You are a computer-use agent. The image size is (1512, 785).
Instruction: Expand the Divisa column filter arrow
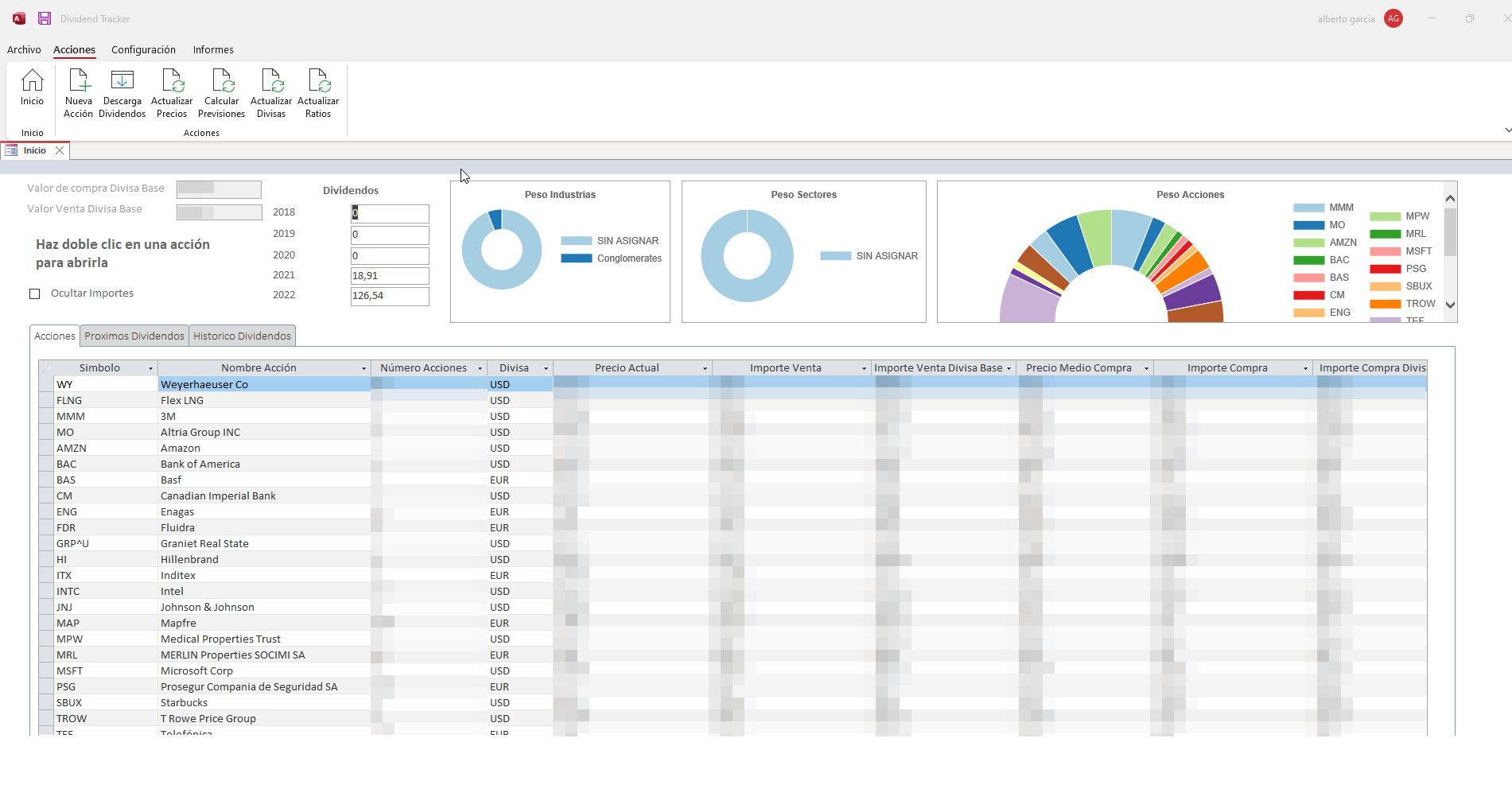pyautogui.click(x=546, y=368)
